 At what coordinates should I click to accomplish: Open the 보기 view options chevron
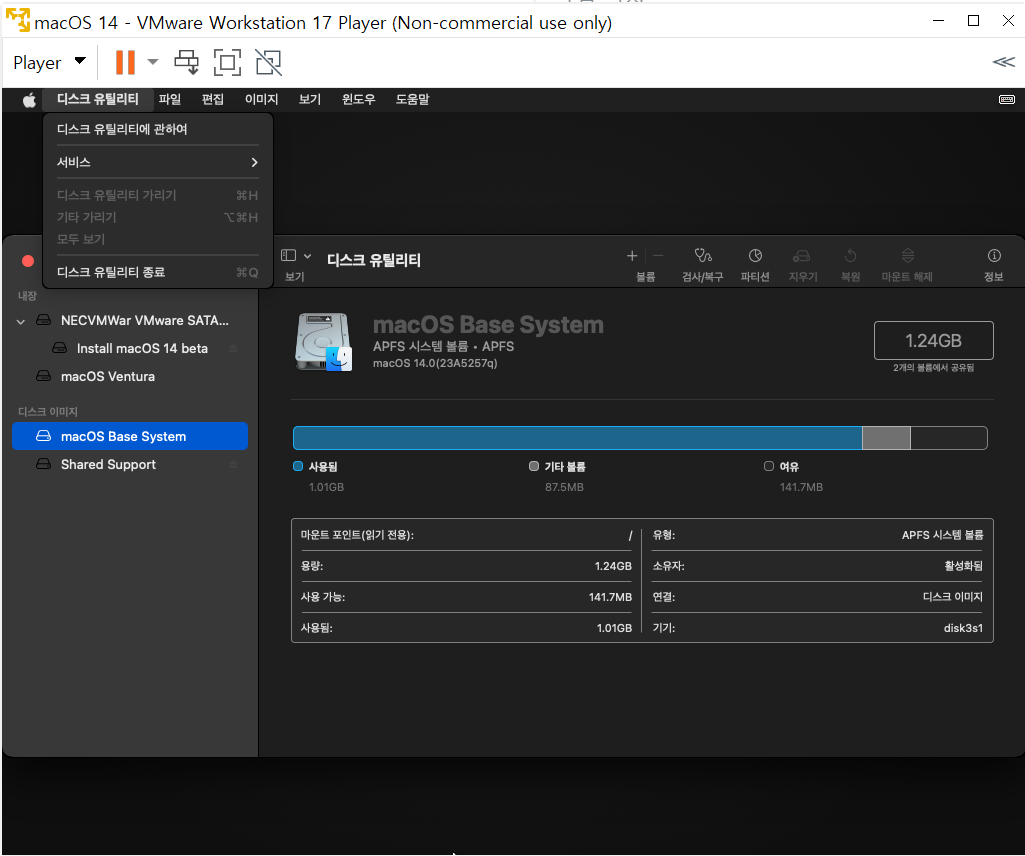tap(307, 256)
